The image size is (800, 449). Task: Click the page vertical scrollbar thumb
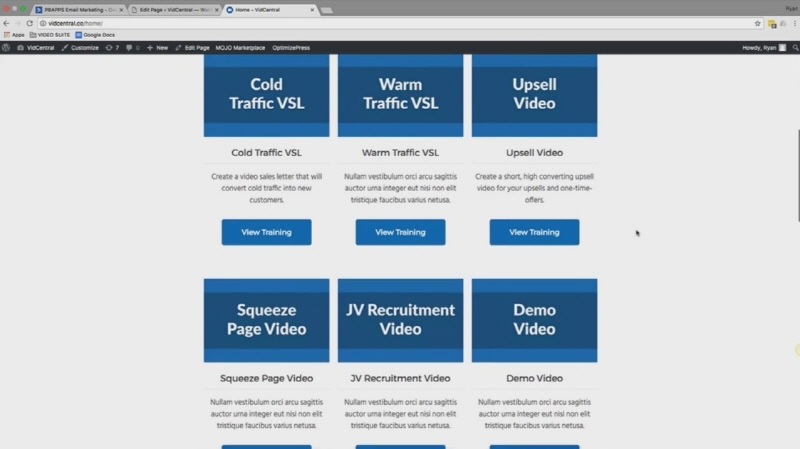(797, 176)
